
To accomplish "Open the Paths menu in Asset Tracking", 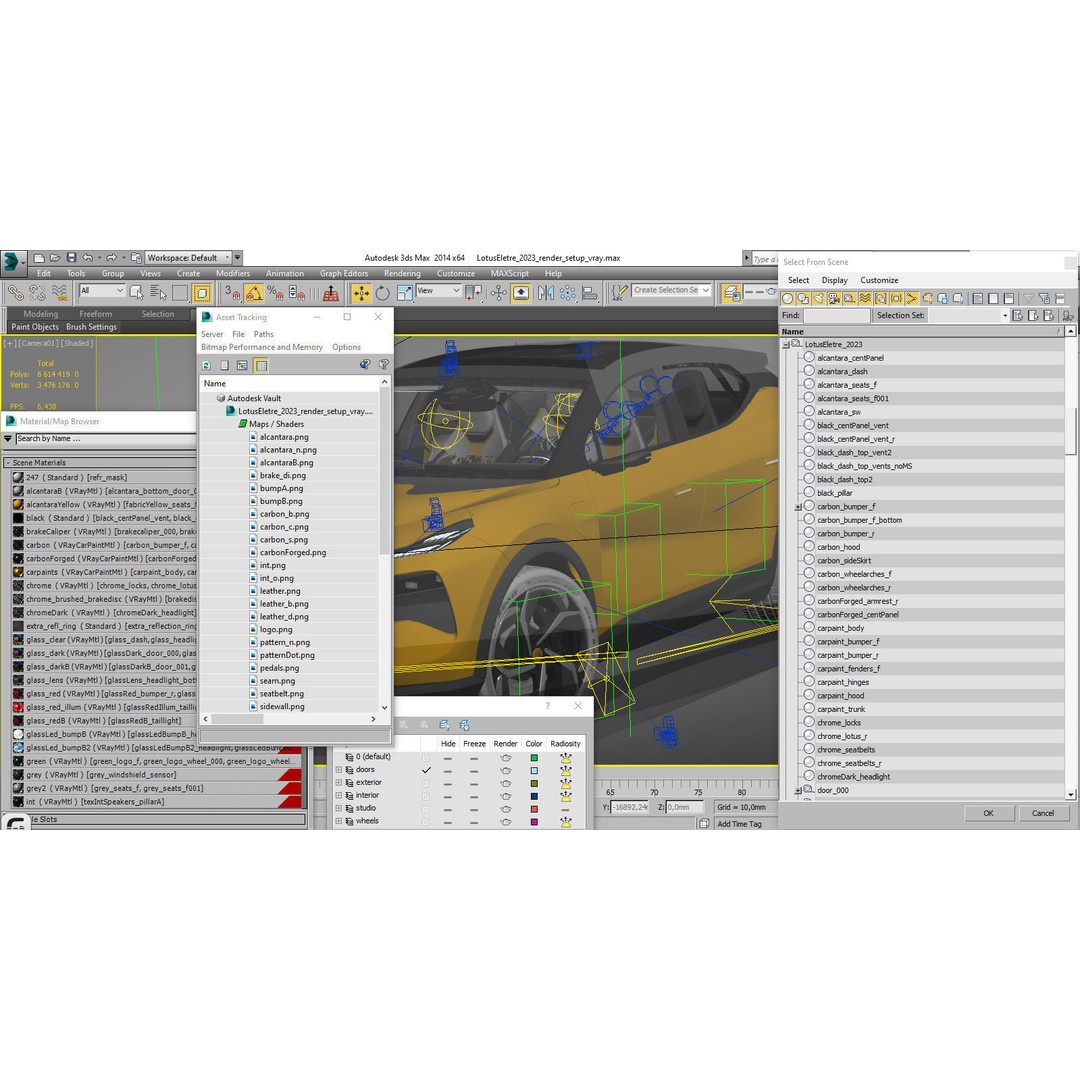I will (263, 334).
